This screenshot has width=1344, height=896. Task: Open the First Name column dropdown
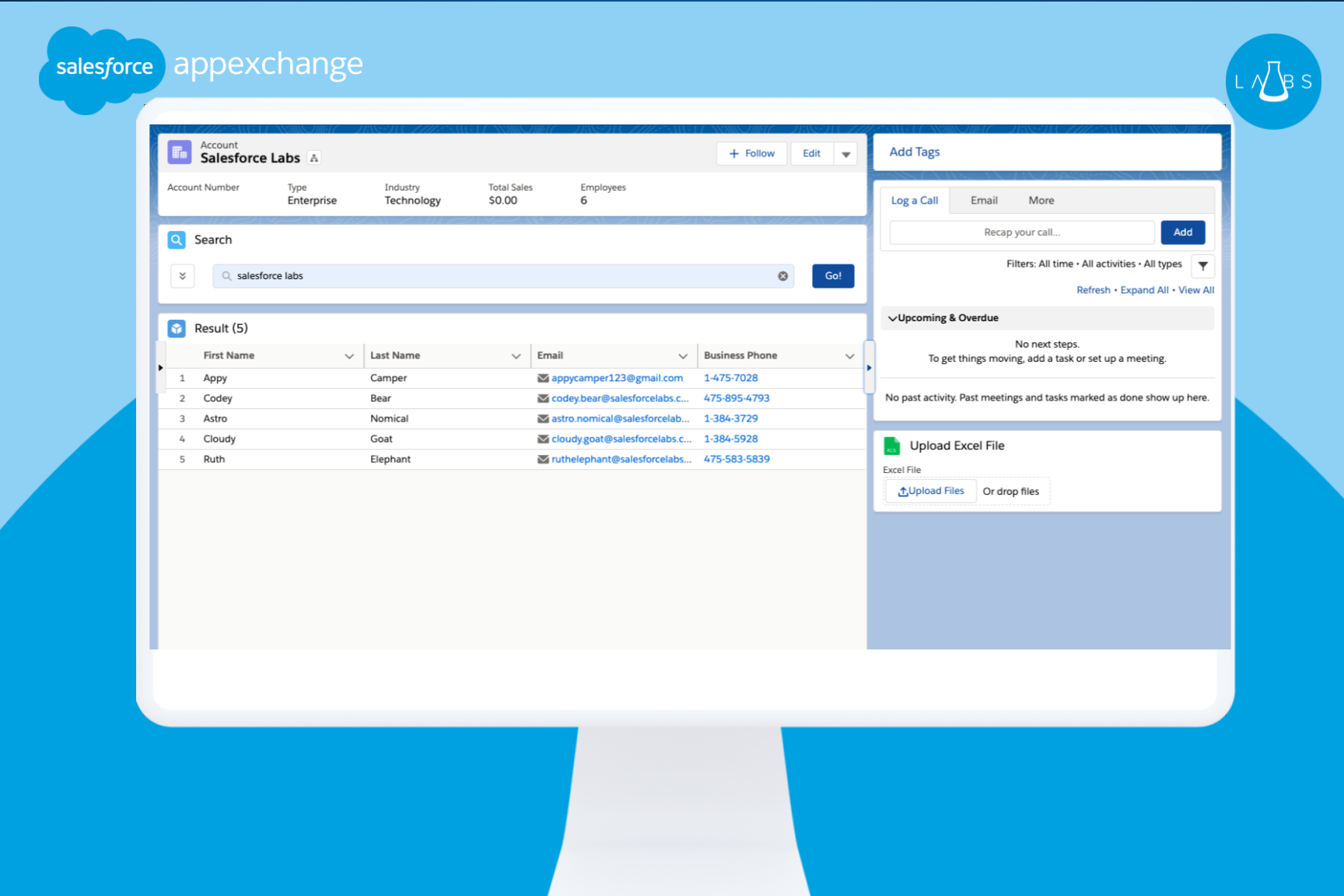click(349, 356)
